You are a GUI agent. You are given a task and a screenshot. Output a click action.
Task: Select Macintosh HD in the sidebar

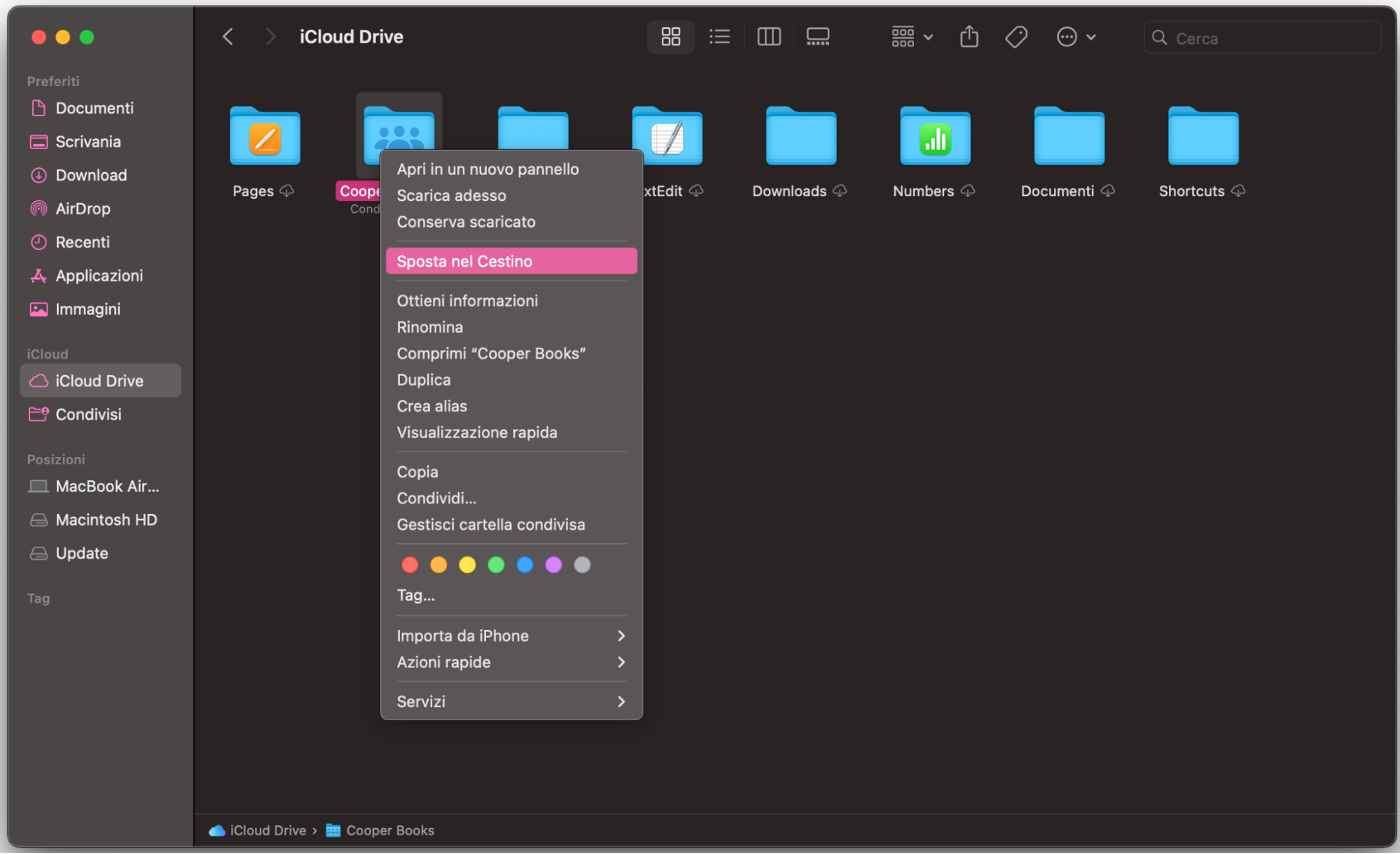click(101, 520)
